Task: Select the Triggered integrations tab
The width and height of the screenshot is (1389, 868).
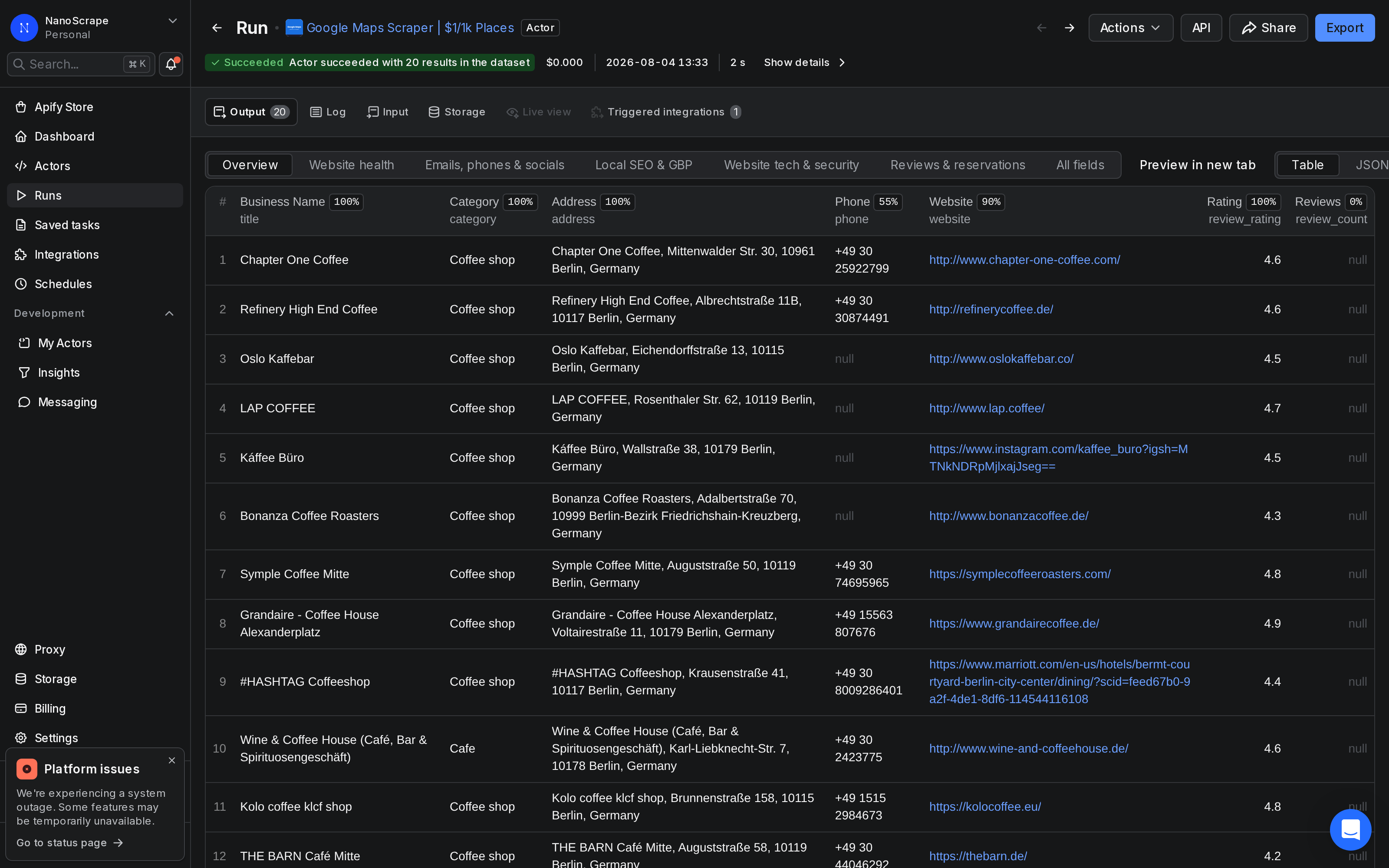Action: [x=666, y=112]
